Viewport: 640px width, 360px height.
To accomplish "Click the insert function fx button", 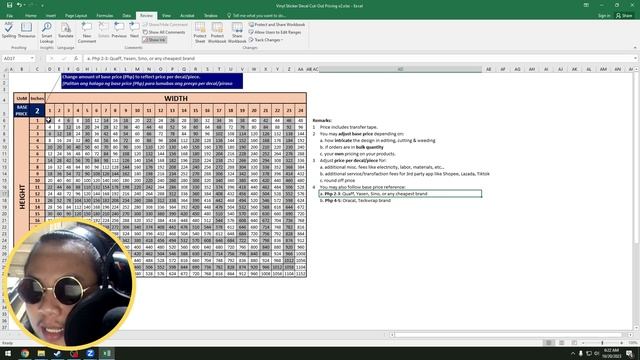I will 76,58.
